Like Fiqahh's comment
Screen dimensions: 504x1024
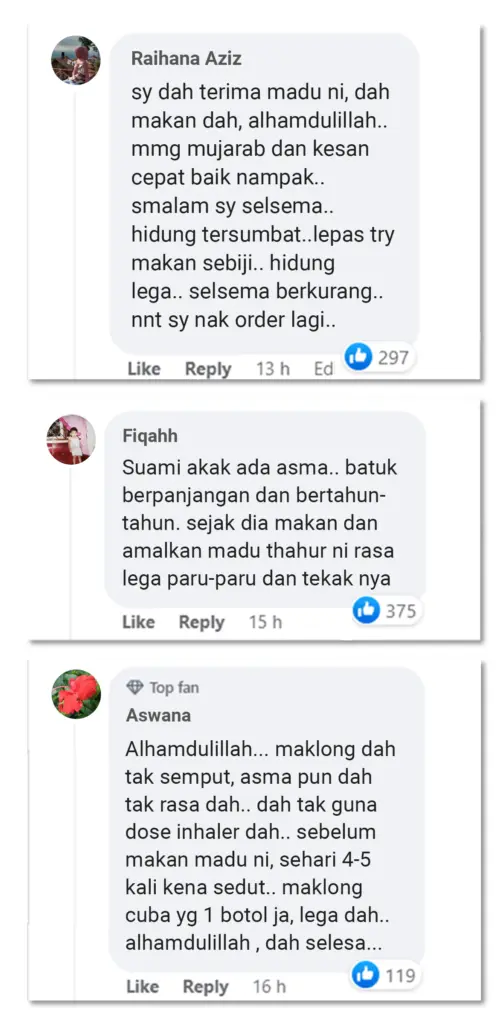[138, 622]
